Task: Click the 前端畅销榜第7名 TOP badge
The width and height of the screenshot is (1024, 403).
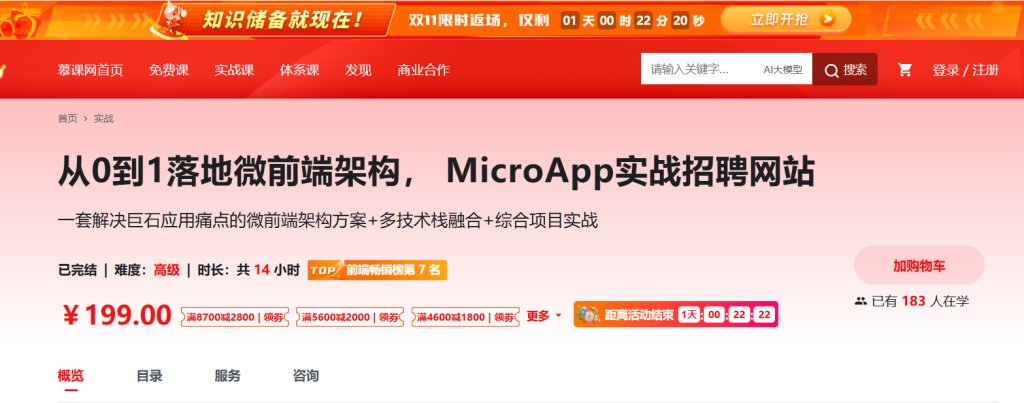Action: 377,270
